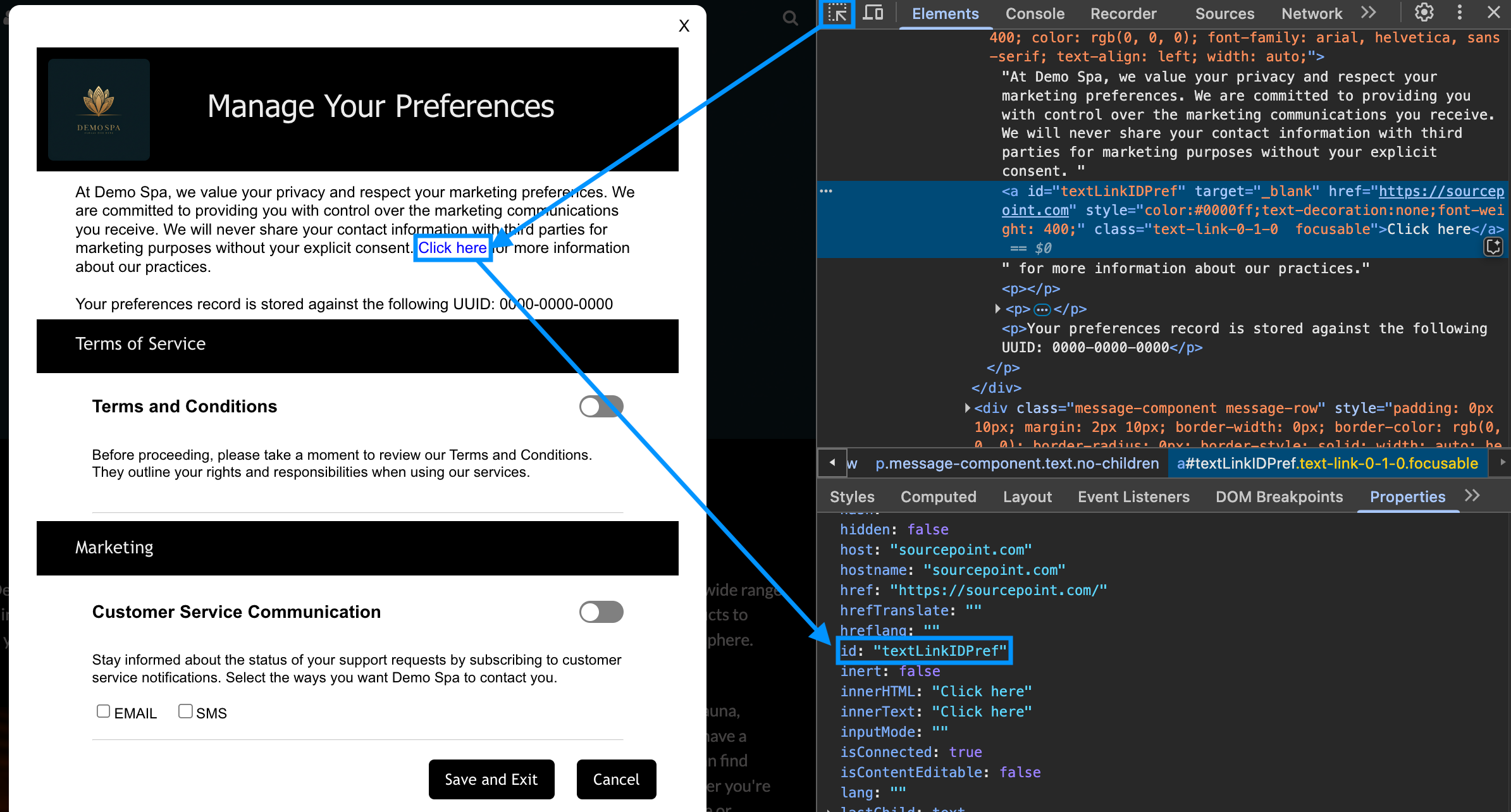Click the empty <p></p> node in Elements
Viewport: 1511px width, 812px height.
click(x=1030, y=288)
